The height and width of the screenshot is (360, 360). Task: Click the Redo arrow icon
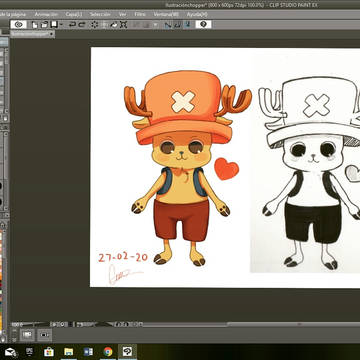(x=82, y=24)
